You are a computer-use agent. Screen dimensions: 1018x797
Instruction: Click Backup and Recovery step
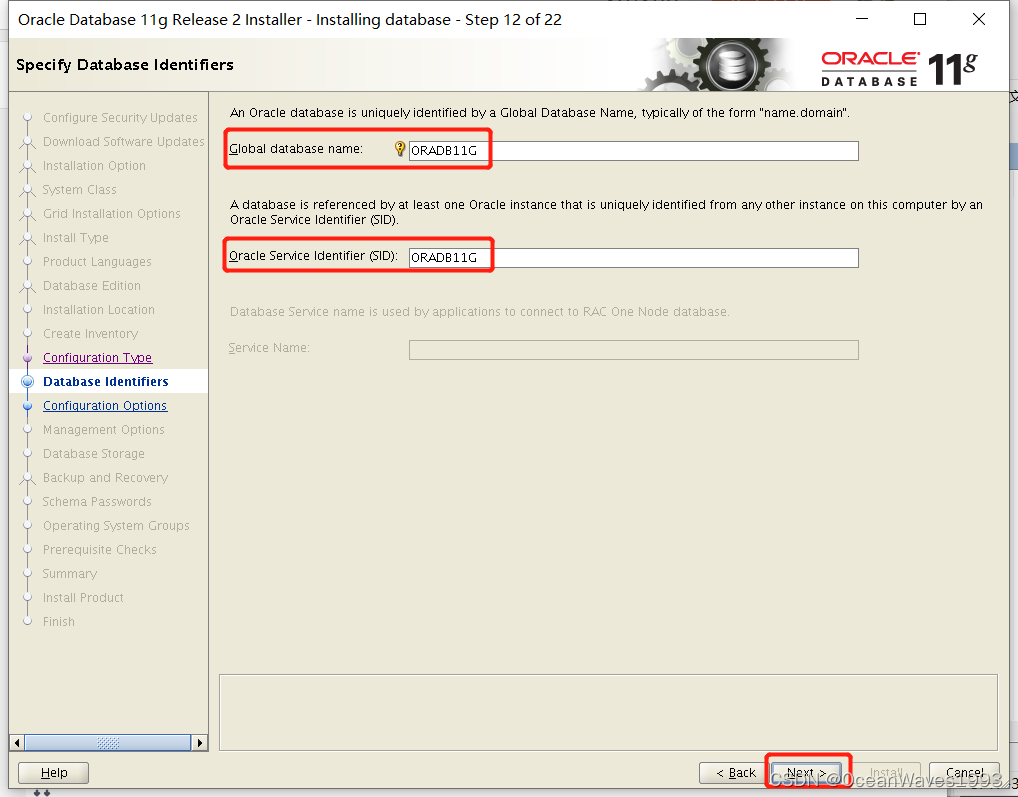(x=105, y=478)
